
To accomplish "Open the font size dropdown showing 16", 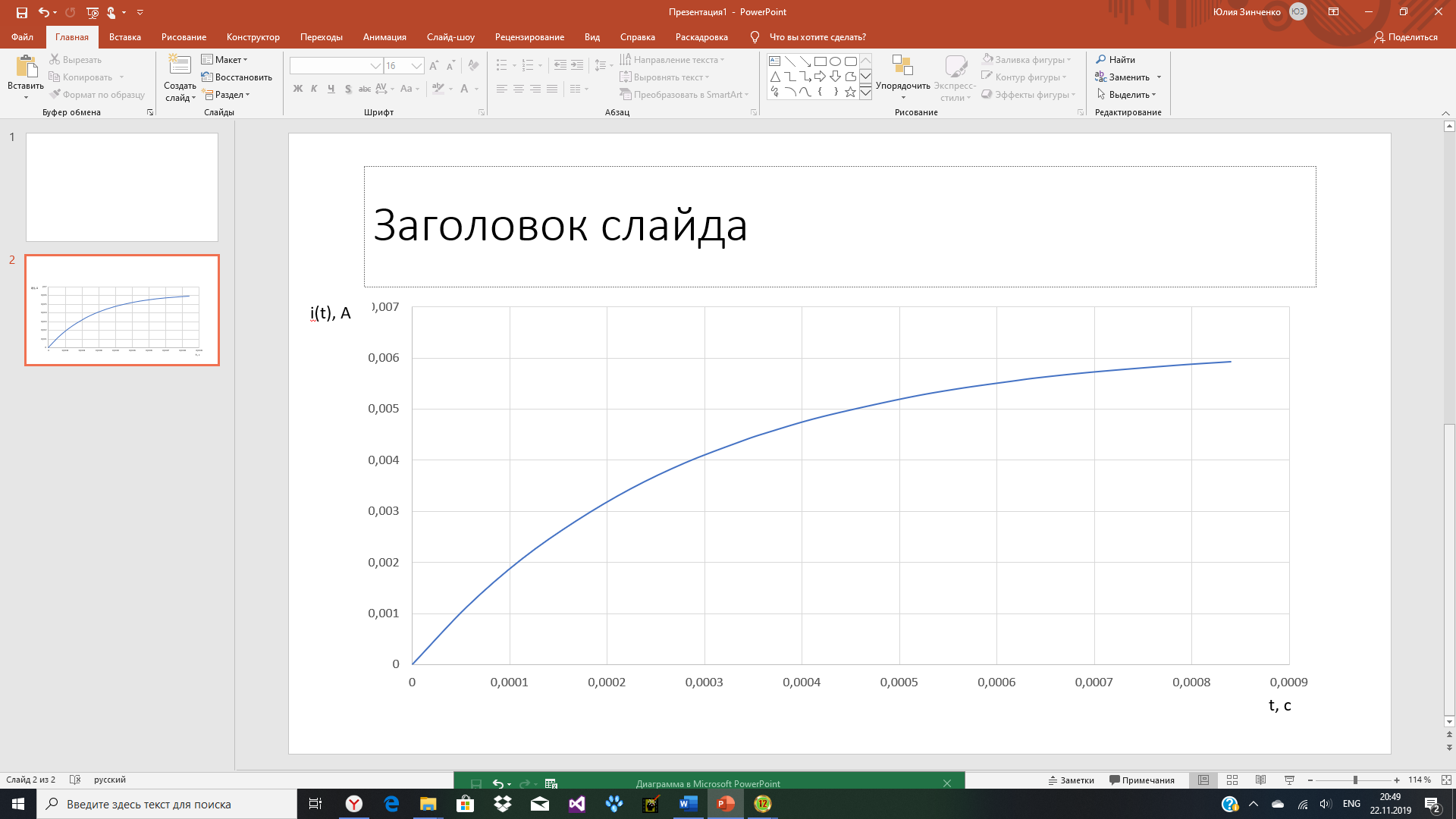I will (x=416, y=66).
